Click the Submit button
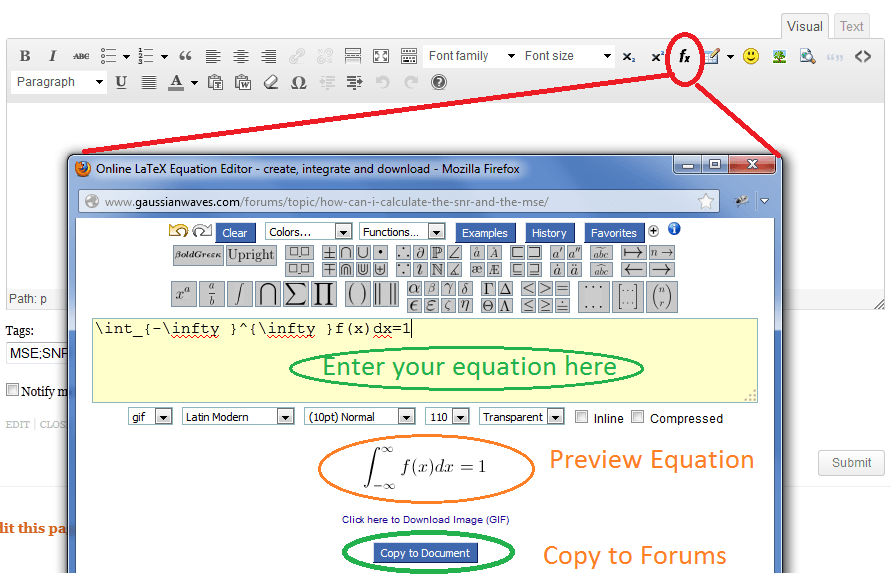The height and width of the screenshot is (578, 891). click(851, 463)
